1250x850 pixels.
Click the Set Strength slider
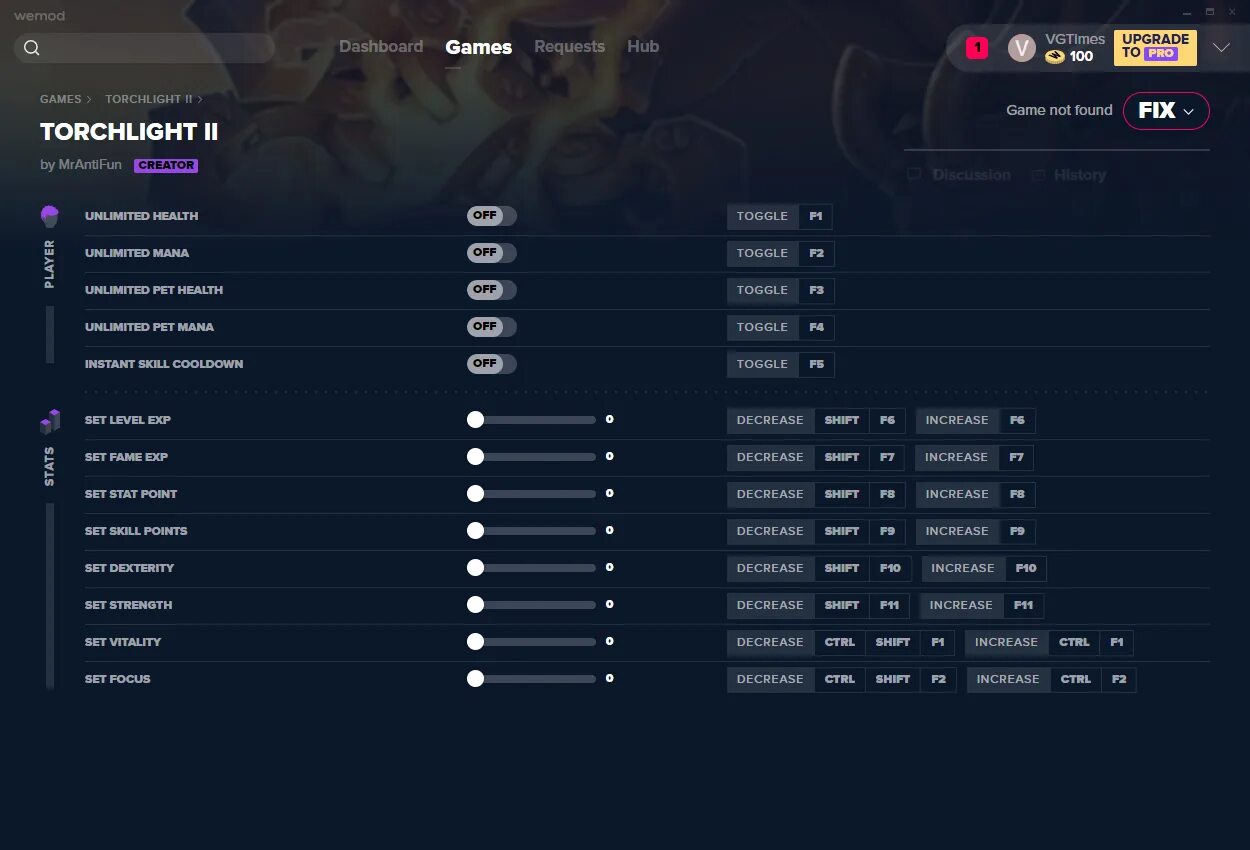[x=531, y=605]
